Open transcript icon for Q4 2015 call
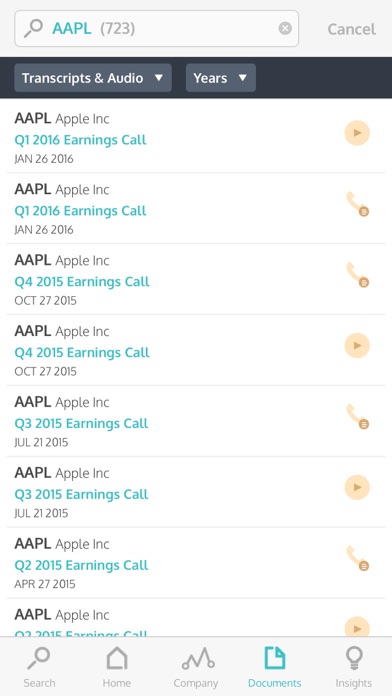This screenshot has height=696, width=392. tap(358, 275)
